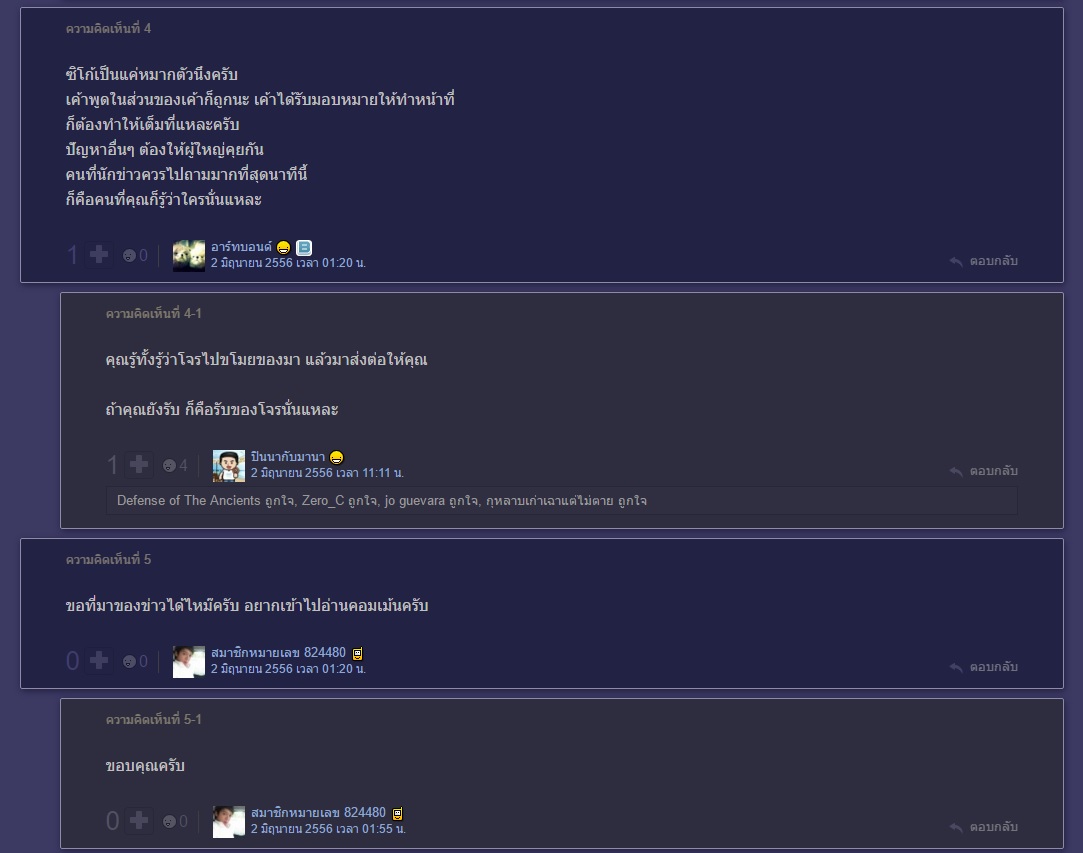Click the plus vote icon on comment 5
Viewport: 1083px width, 853px height.
[99, 661]
